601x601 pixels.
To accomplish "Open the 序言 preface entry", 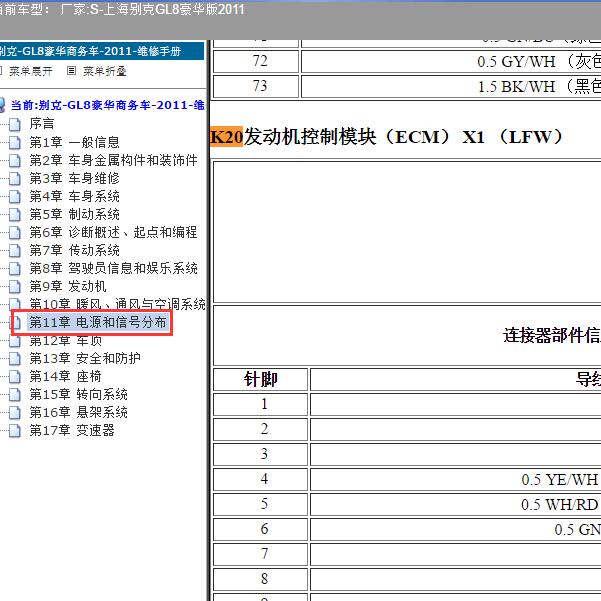I will click(42, 124).
